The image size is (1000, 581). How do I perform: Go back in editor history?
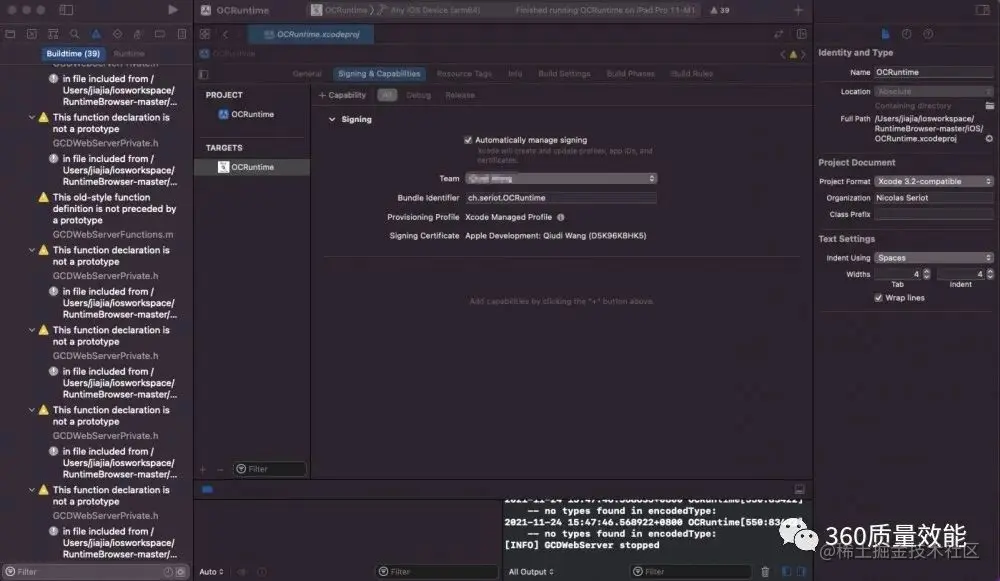click(225, 34)
